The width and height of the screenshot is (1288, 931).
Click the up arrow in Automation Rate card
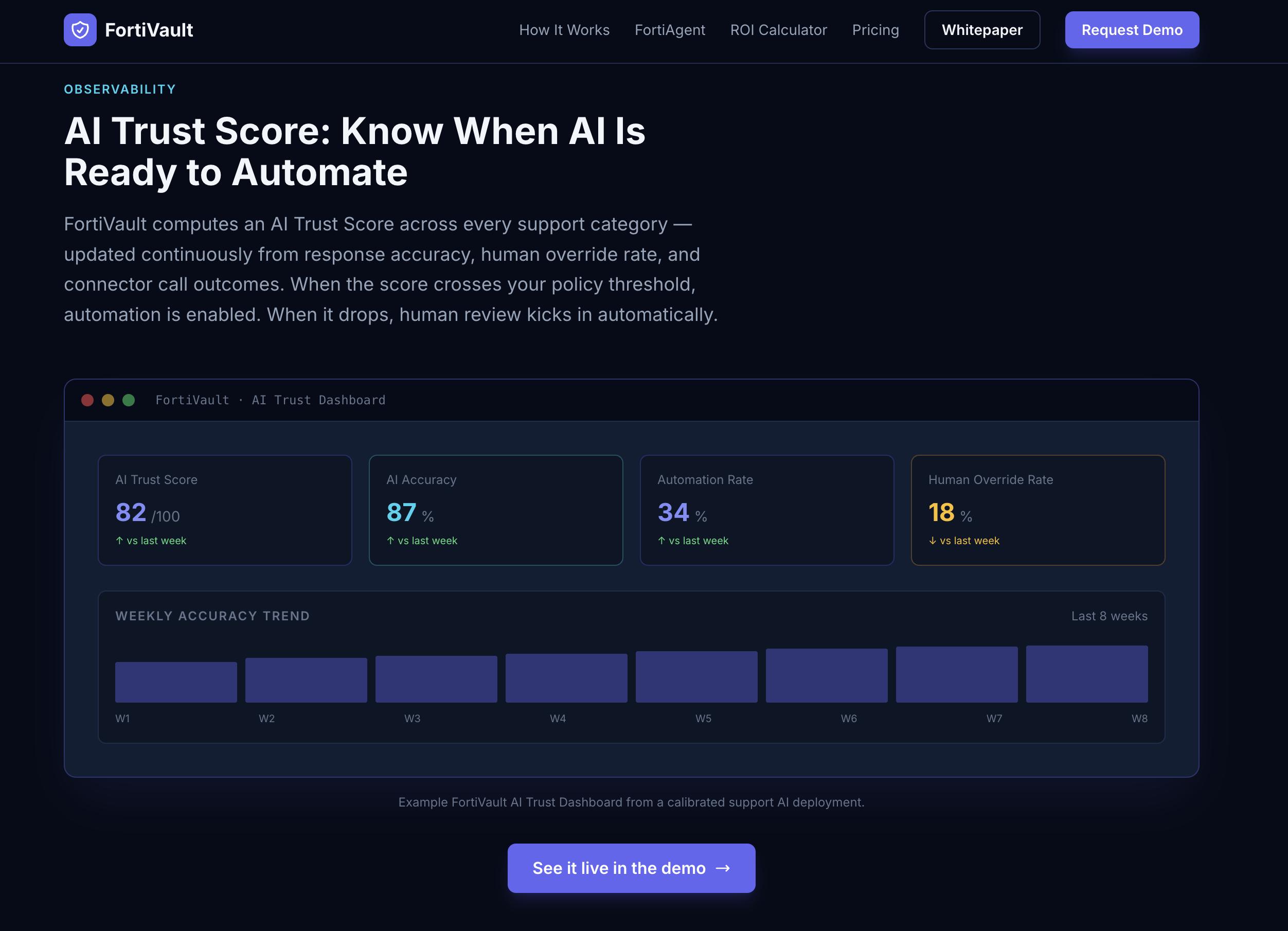tap(661, 541)
